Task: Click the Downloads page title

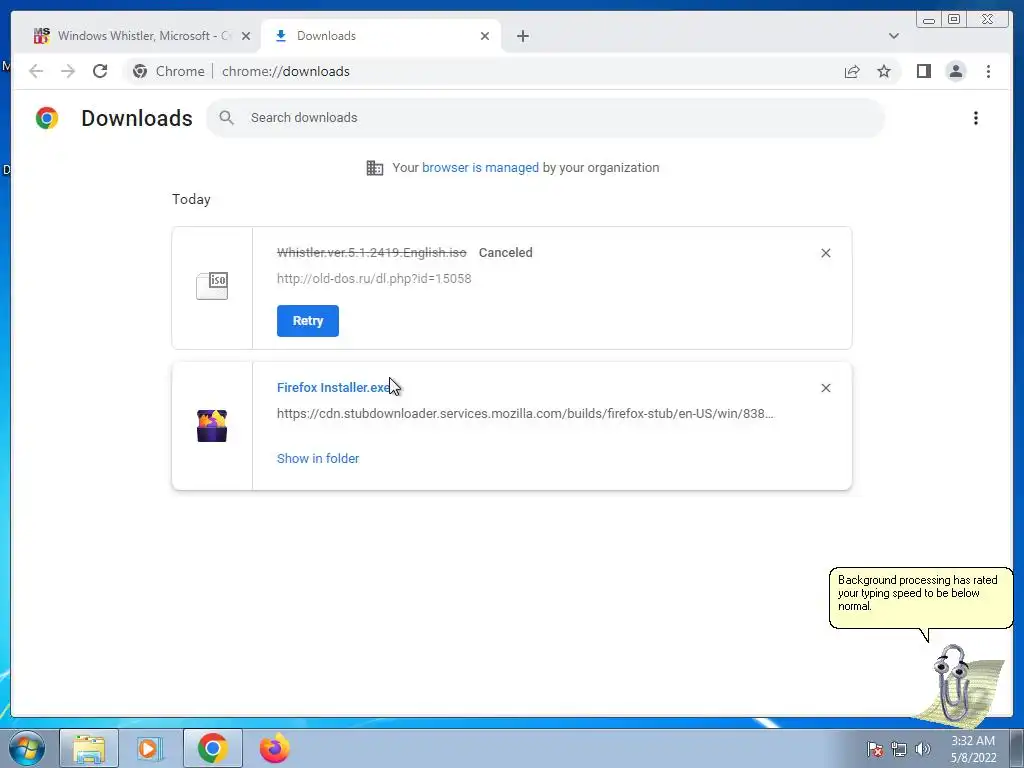Action: [137, 118]
